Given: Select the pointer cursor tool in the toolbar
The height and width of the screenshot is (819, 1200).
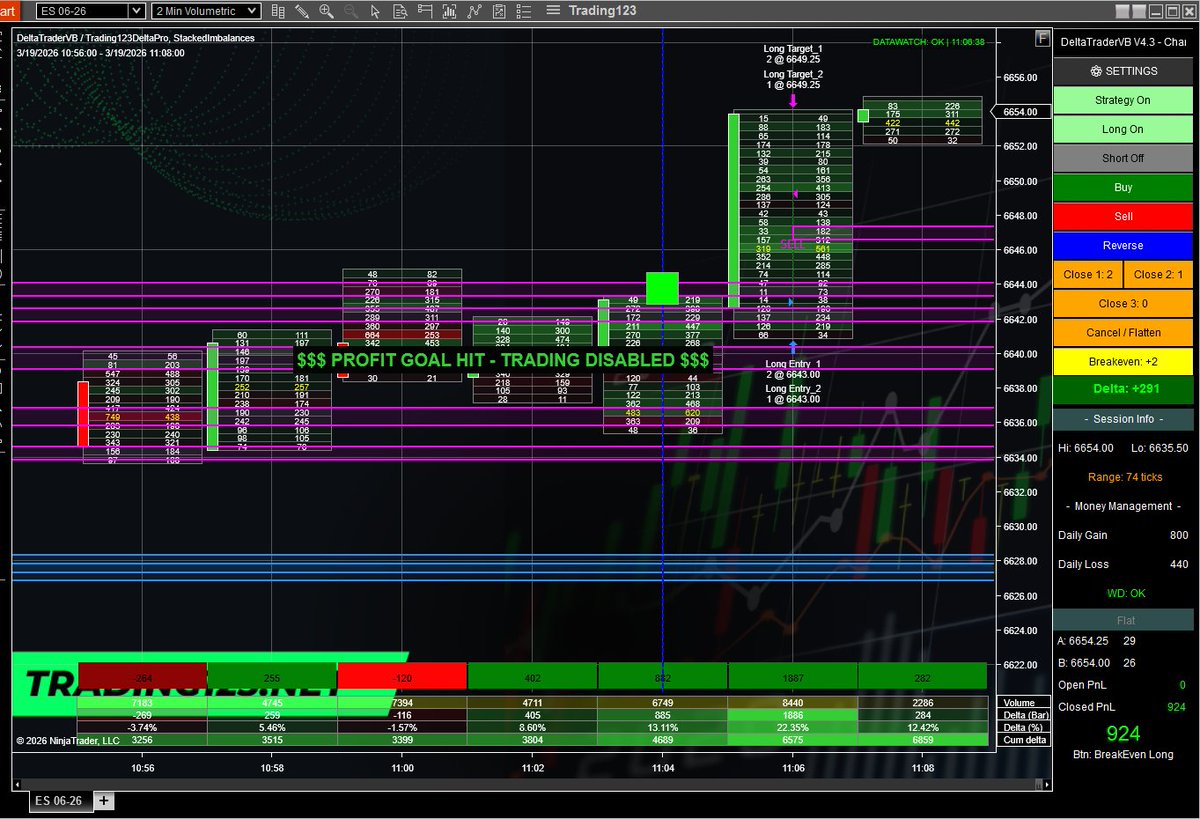Looking at the screenshot, I should pos(375,11).
